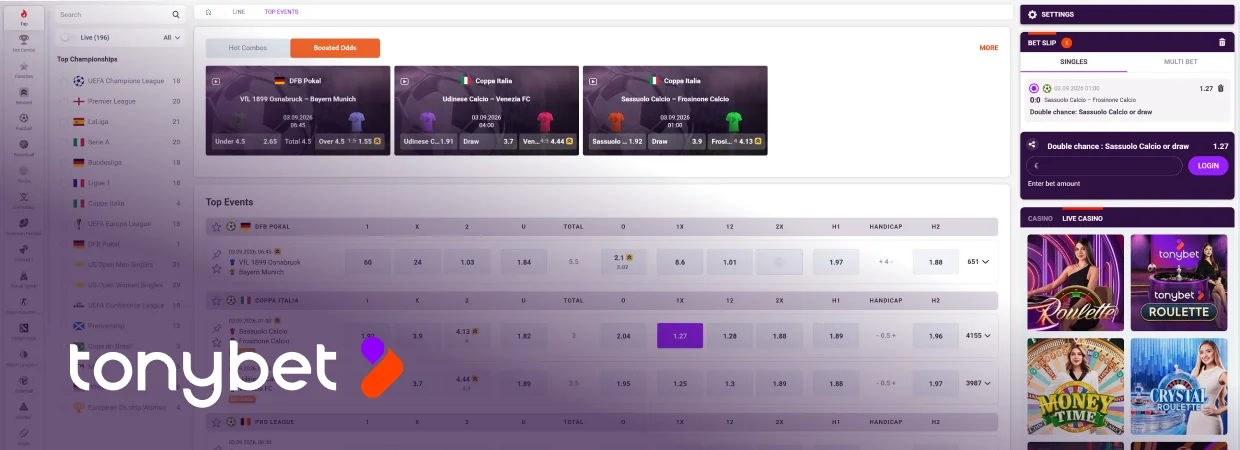Pick odds 1.03 for Bayern Munich win
Image resolution: width=1240 pixels, height=450 pixels.
click(466, 262)
